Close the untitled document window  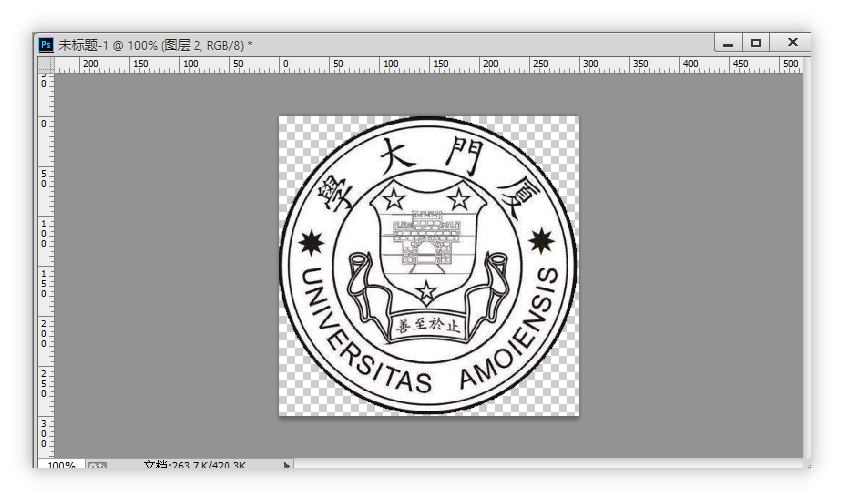pos(792,43)
